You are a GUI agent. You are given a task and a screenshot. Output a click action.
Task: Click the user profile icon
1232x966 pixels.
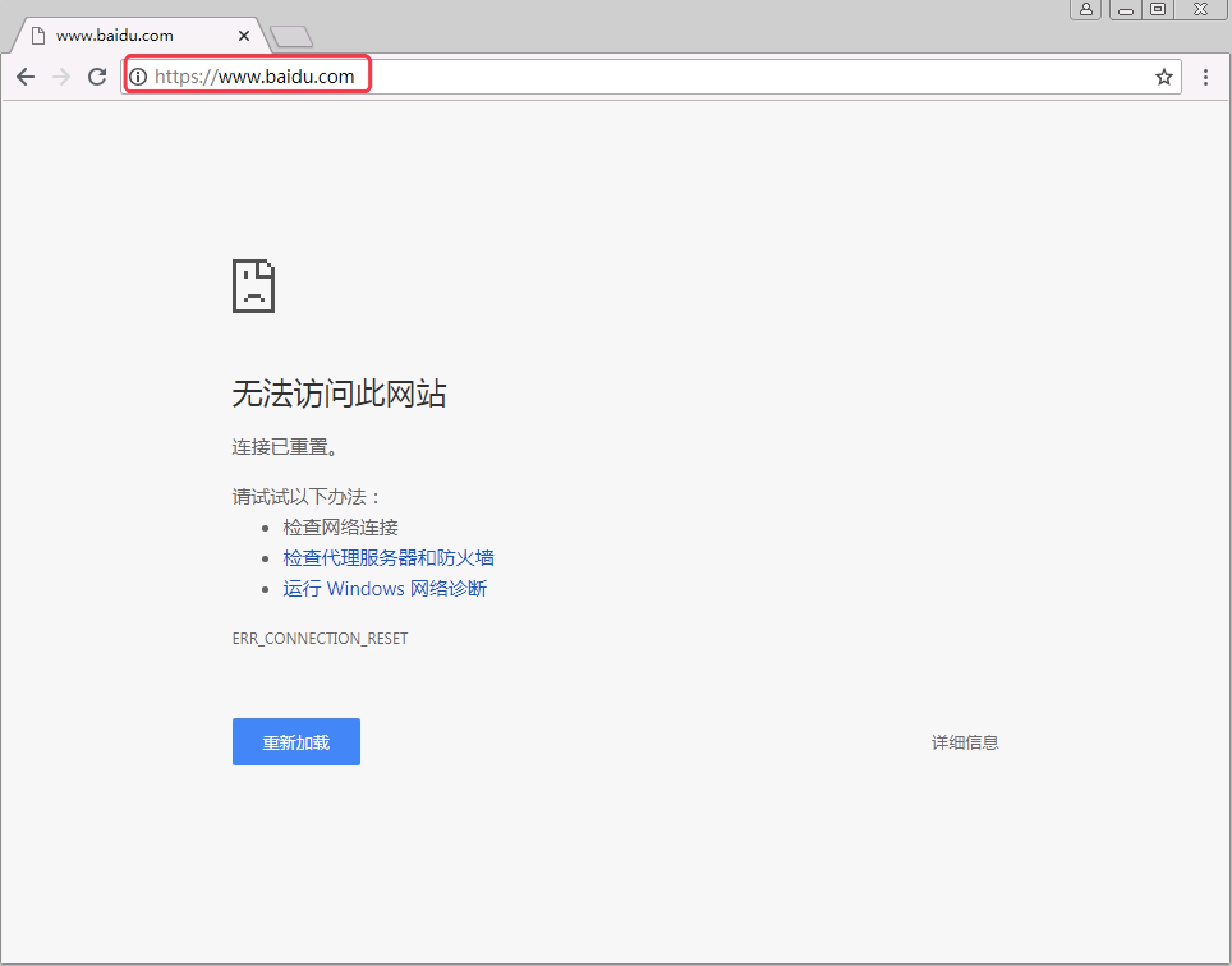pos(1086,9)
